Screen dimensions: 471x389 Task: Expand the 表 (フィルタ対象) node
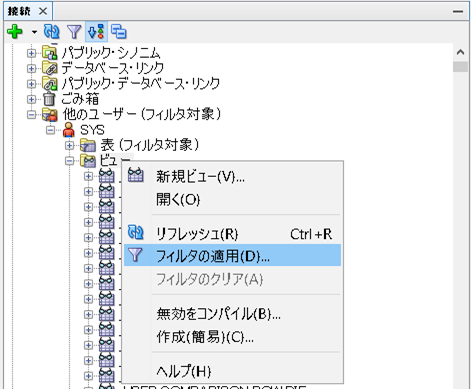coord(69,145)
